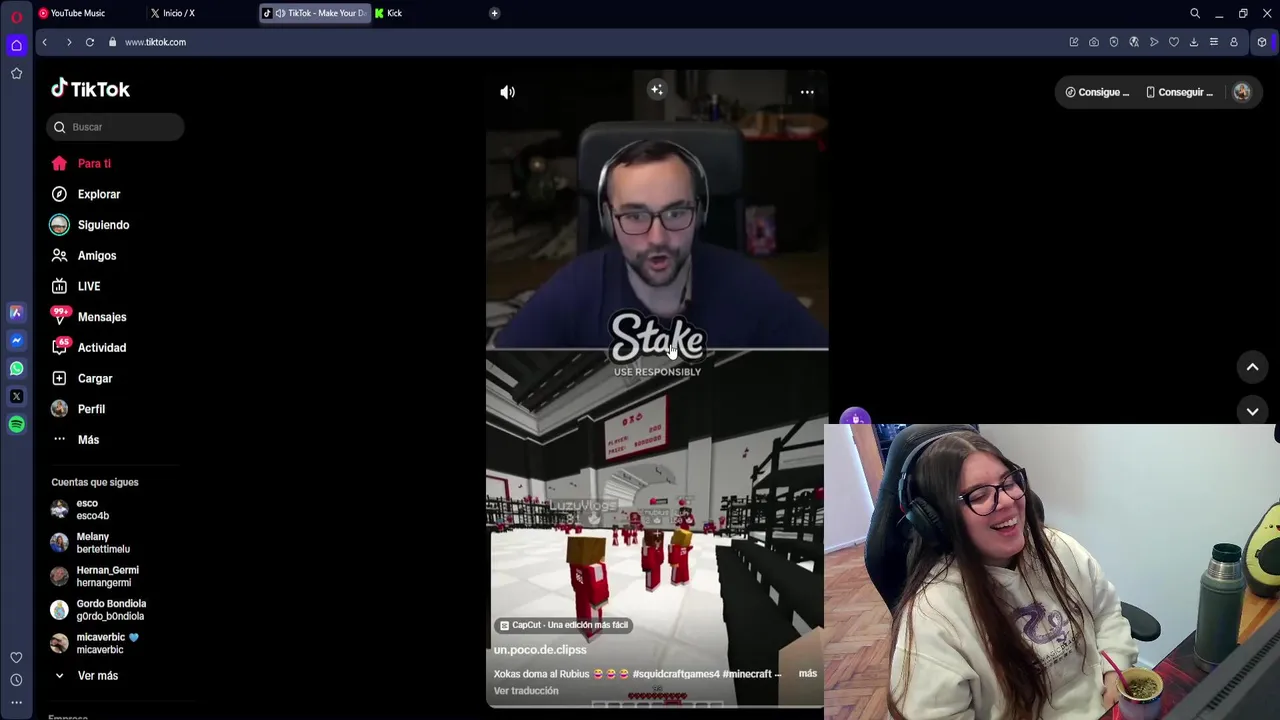Image resolution: width=1280 pixels, height=720 pixels.
Task: Open the easy setup sliders icon
Action: click(x=1214, y=42)
